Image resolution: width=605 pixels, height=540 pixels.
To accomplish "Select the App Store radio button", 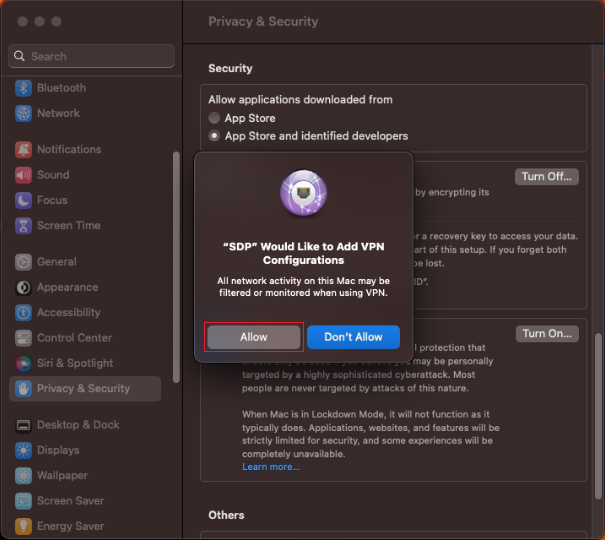I will (214, 118).
